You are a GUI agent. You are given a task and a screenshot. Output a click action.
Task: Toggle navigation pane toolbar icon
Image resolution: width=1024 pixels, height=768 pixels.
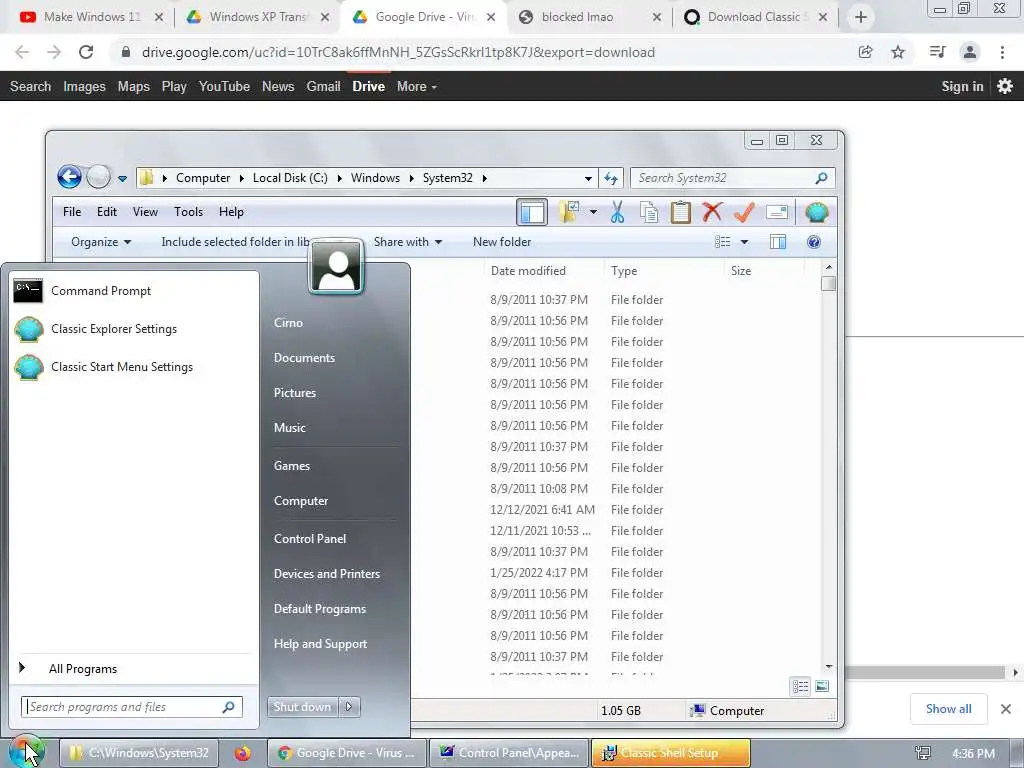532,212
